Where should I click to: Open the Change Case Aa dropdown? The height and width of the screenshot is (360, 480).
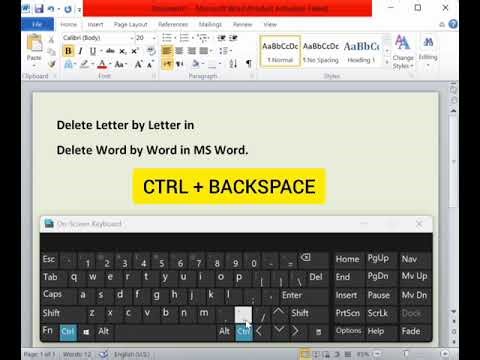pos(121,64)
